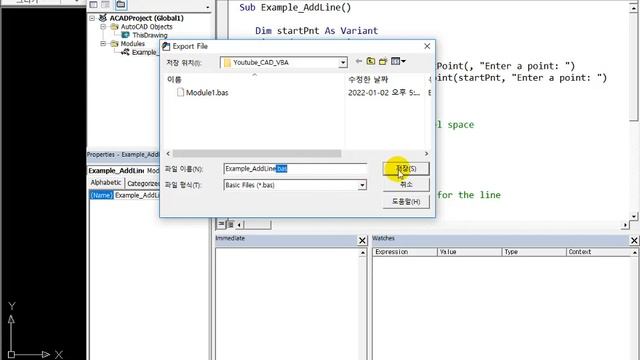Screen dimensions: 640x360
Task: Click the Sub Example_AddLine() code line
Action: (295, 7)
